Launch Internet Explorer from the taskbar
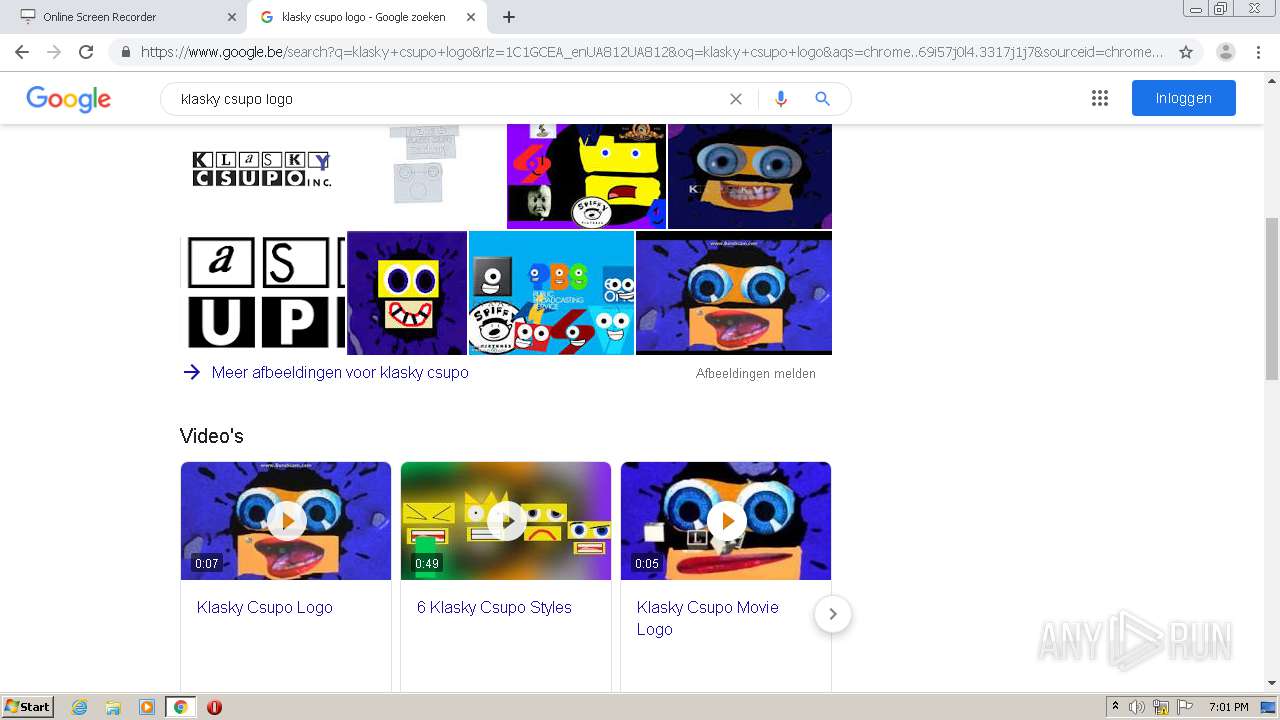Image resolution: width=1280 pixels, height=720 pixels. click(79, 707)
